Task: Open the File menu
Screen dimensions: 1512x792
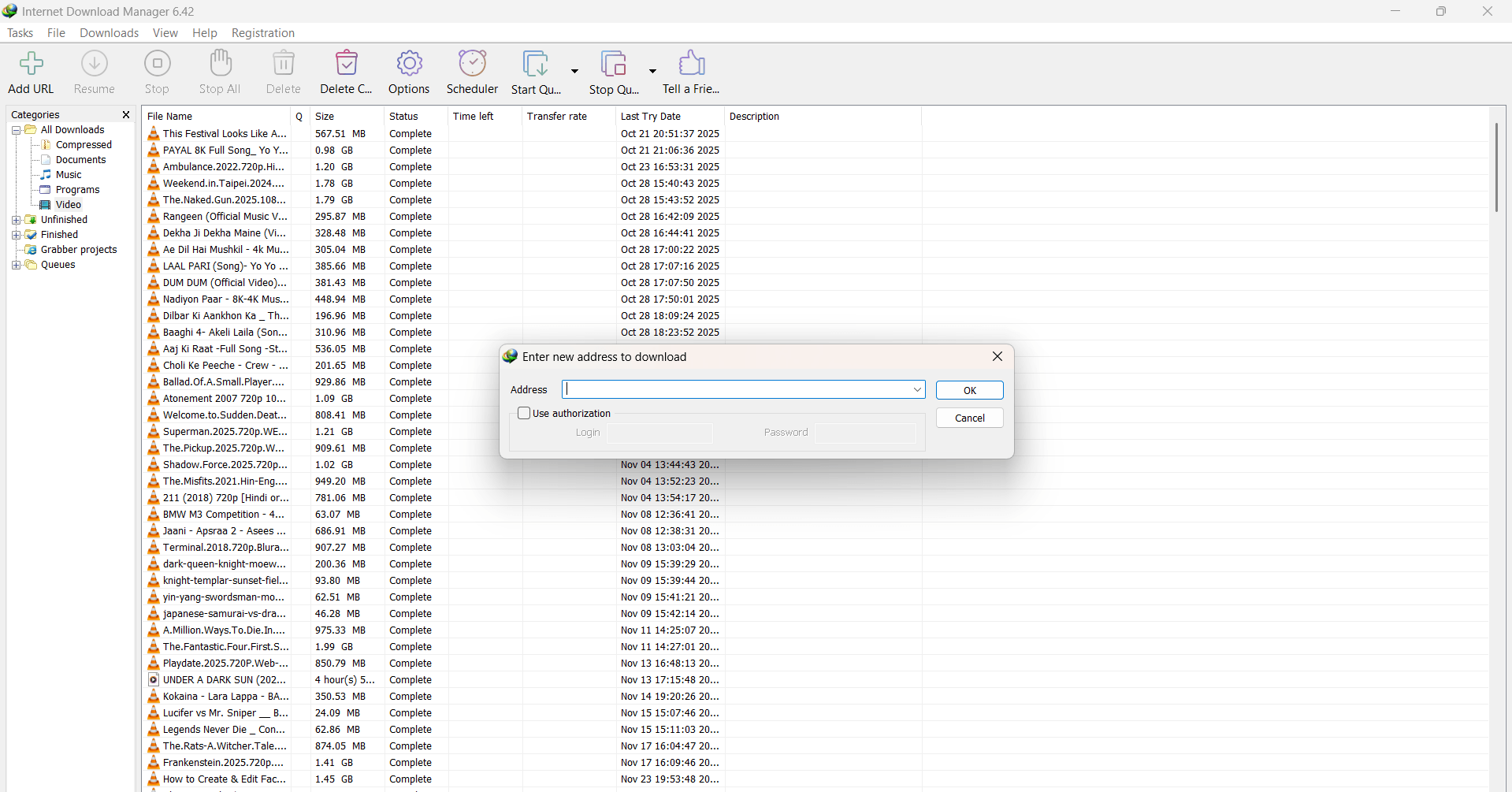Action: tap(56, 33)
